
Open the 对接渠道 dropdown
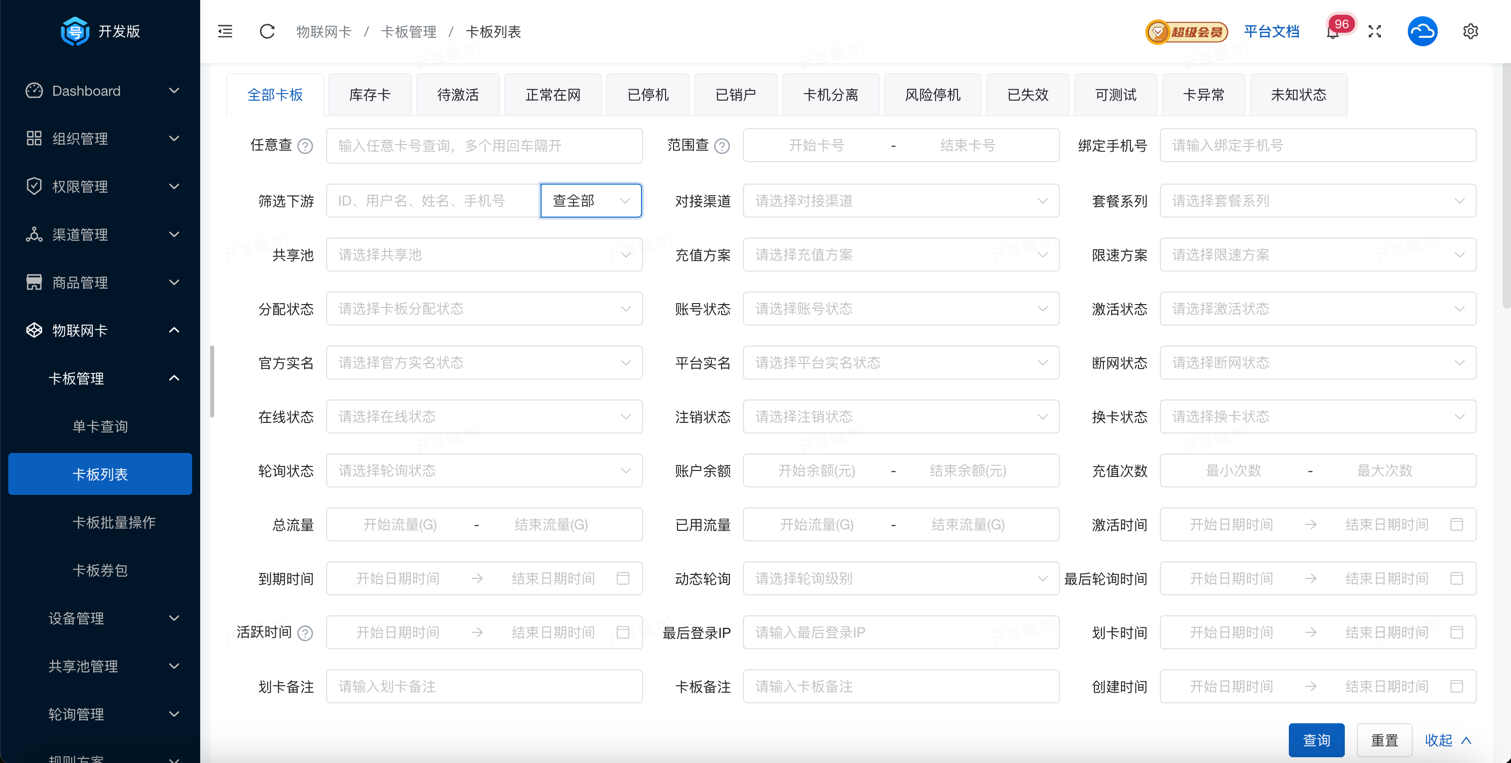900,201
